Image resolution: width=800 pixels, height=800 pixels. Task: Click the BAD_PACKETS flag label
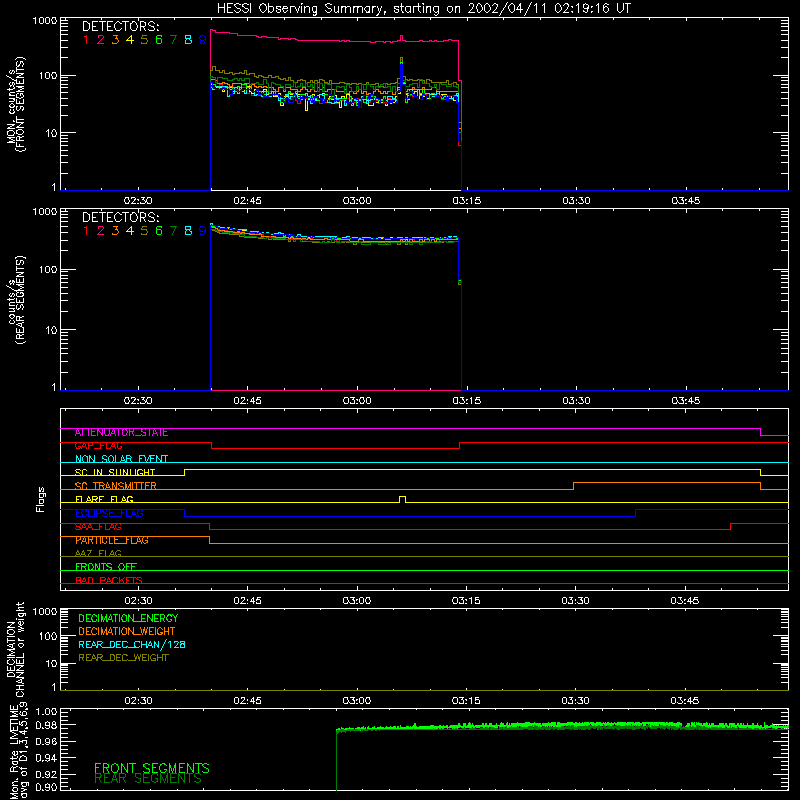(109, 580)
